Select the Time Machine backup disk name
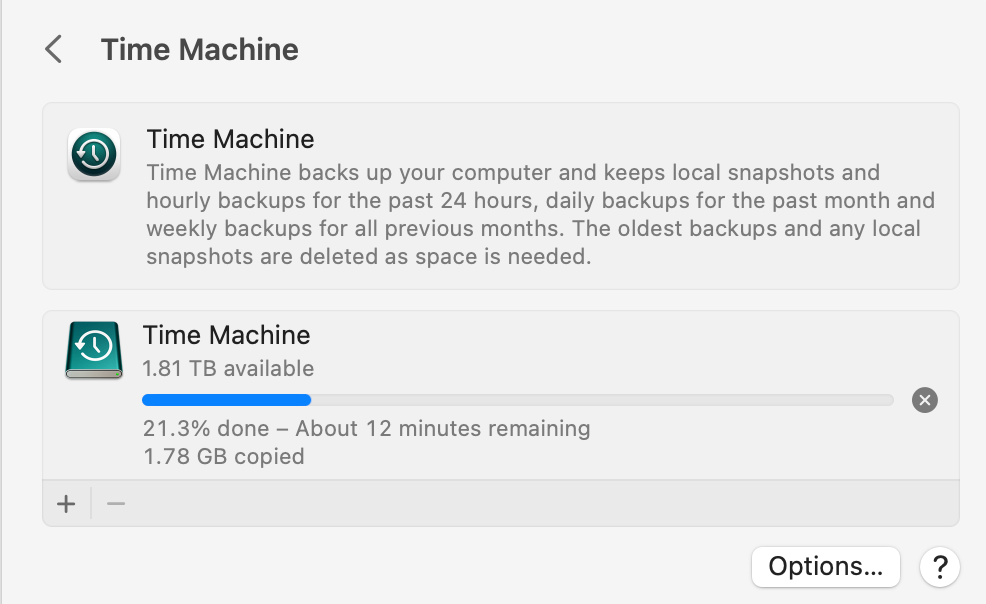 pos(226,335)
